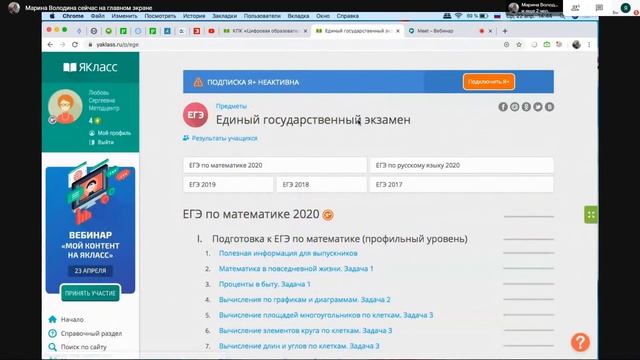Open a new tab with the plus button
The image size is (640, 360).
click(x=505, y=31)
